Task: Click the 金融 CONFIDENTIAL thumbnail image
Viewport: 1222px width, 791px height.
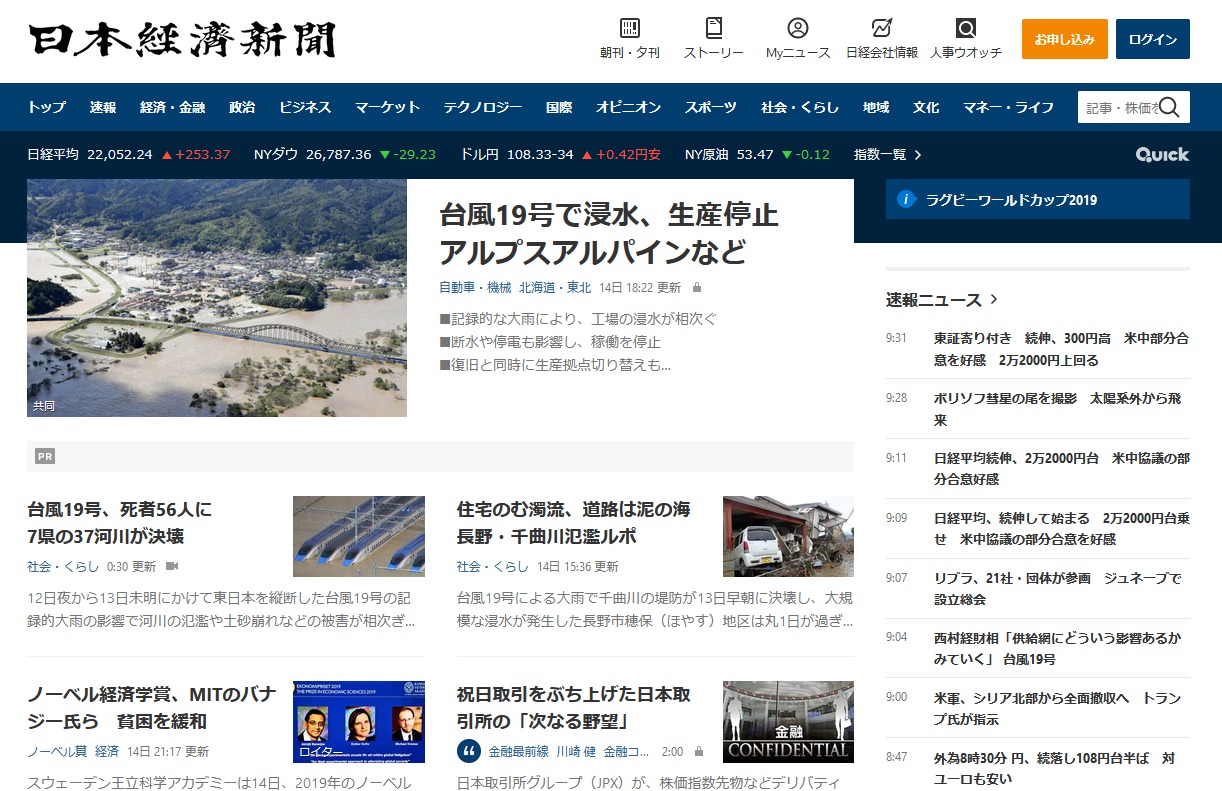Action: 788,722
